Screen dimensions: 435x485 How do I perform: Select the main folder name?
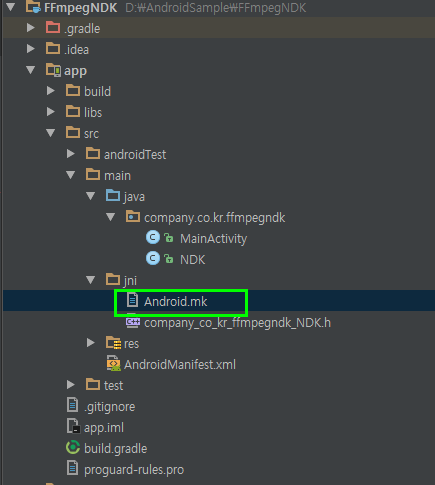click(x=117, y=176)
